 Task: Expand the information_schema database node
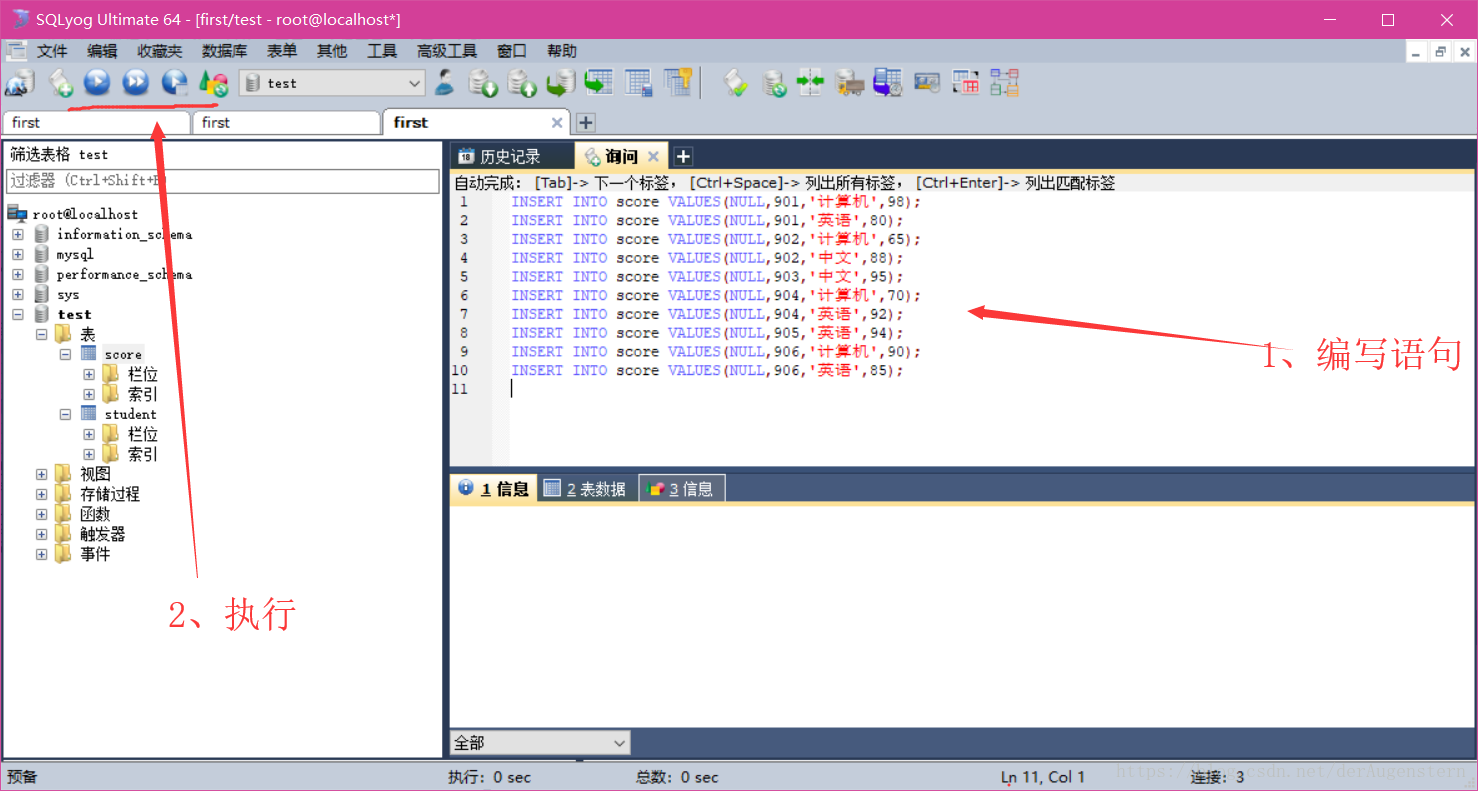18,234
